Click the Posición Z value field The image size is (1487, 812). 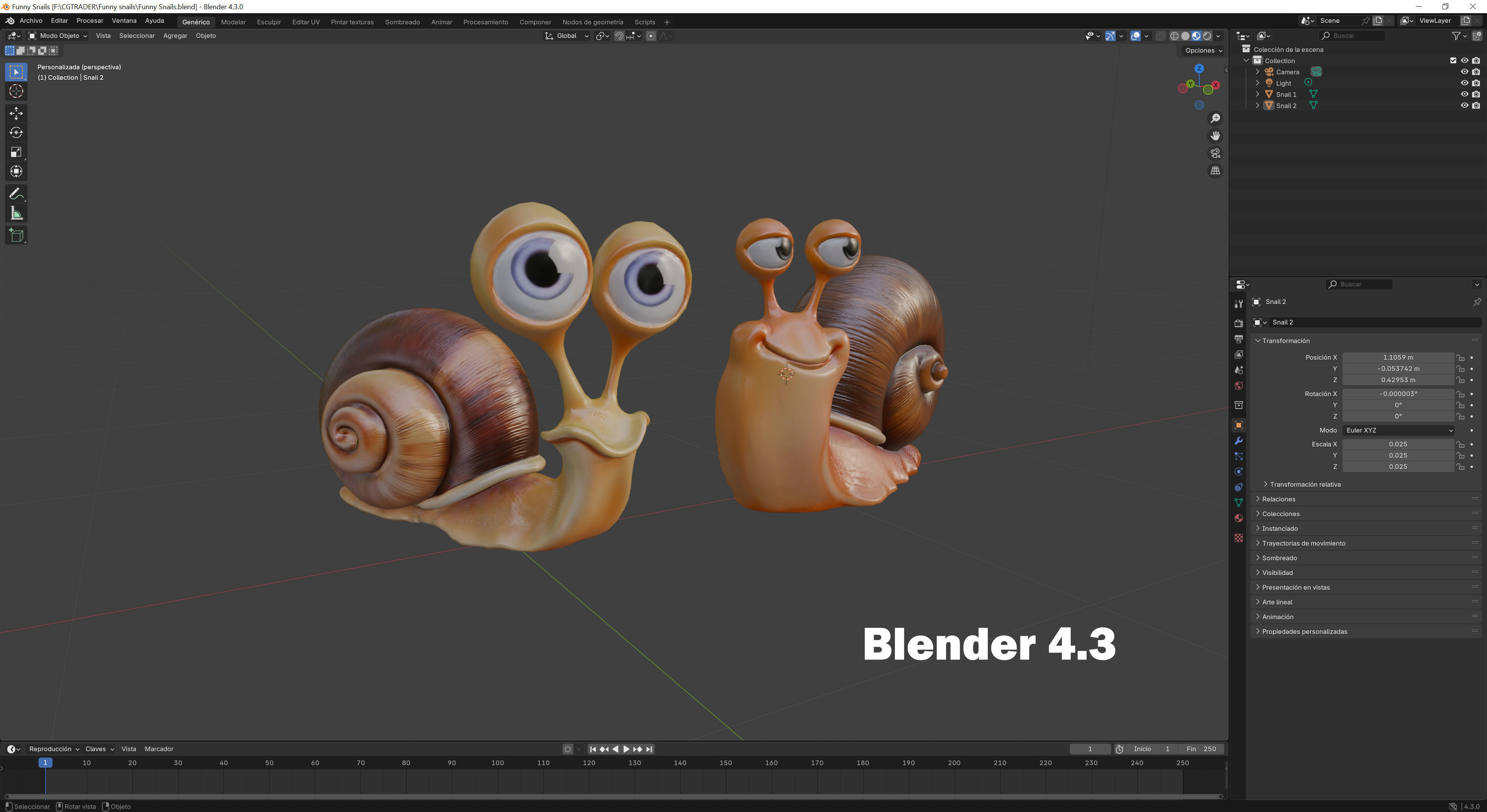point(1398,380)
